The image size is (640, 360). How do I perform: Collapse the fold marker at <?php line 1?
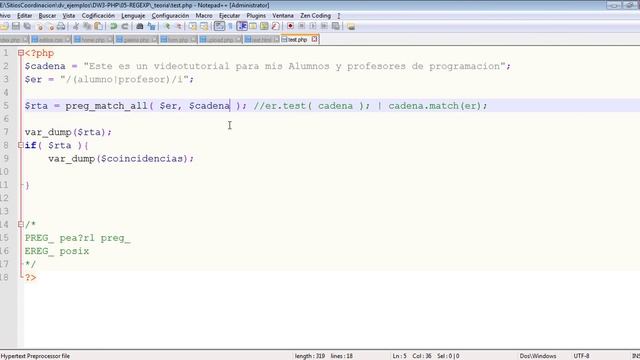click(20, 53)
